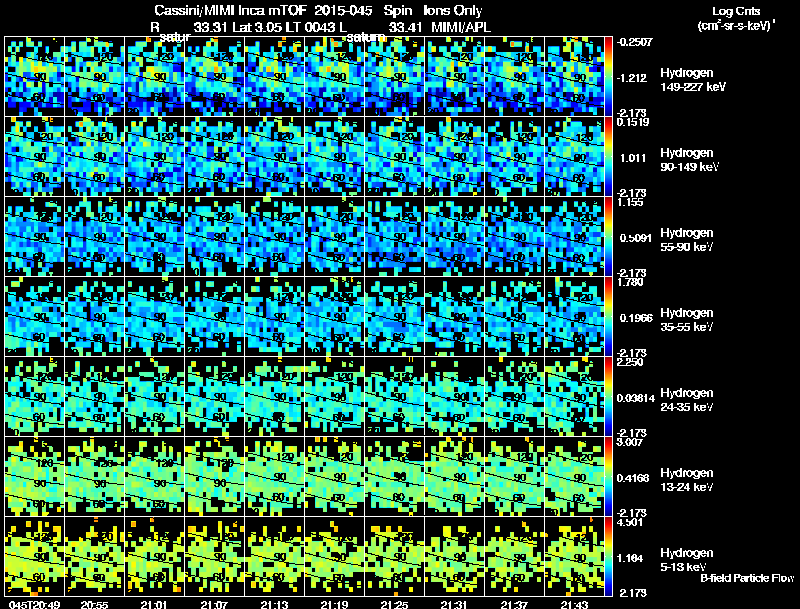
Task: Click the '0.03814' color scale value
Action: pyautogui.click(x=635, y=398)
